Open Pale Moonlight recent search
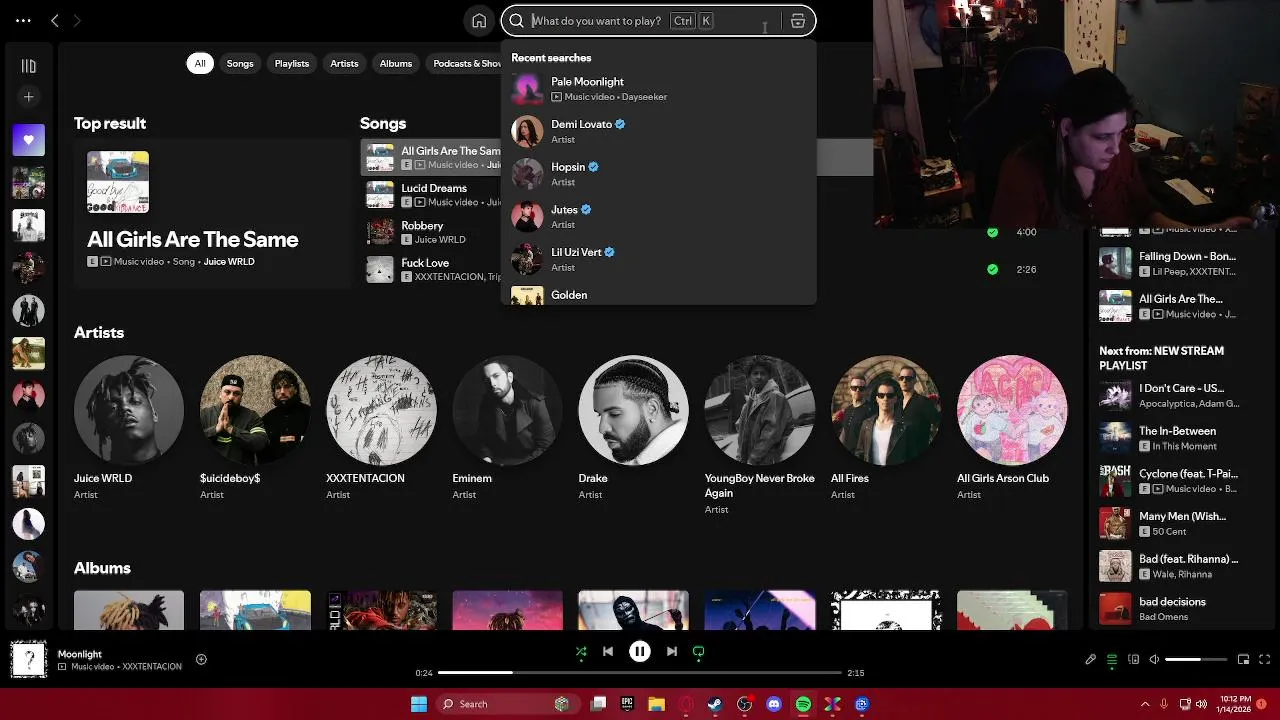Viewport: 1280px width, 720px height. (658, 89)
